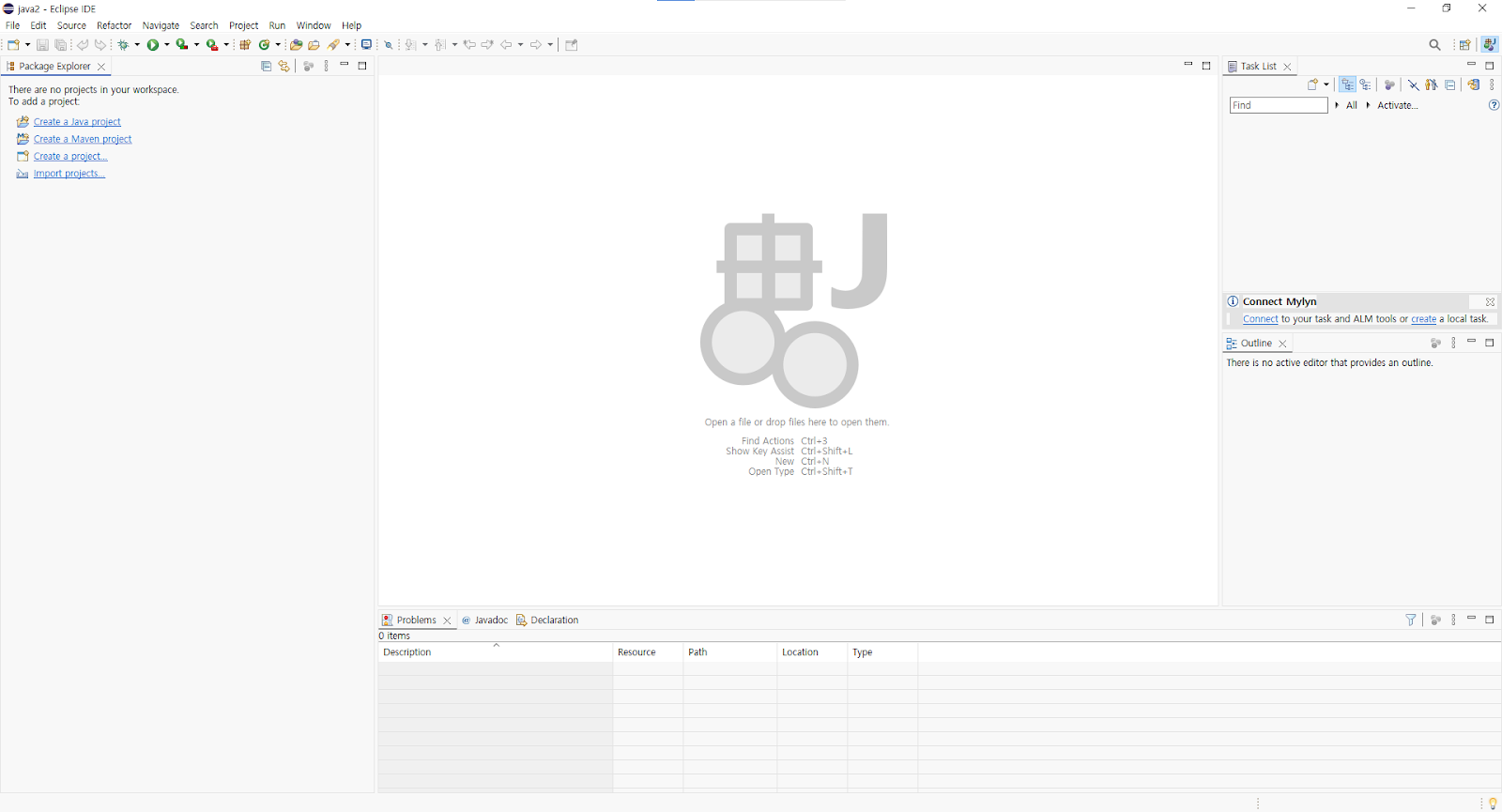Open the Debug configurations dropdown arrow
Viewport: 1502px width, 812px height.
coord(137,44)
